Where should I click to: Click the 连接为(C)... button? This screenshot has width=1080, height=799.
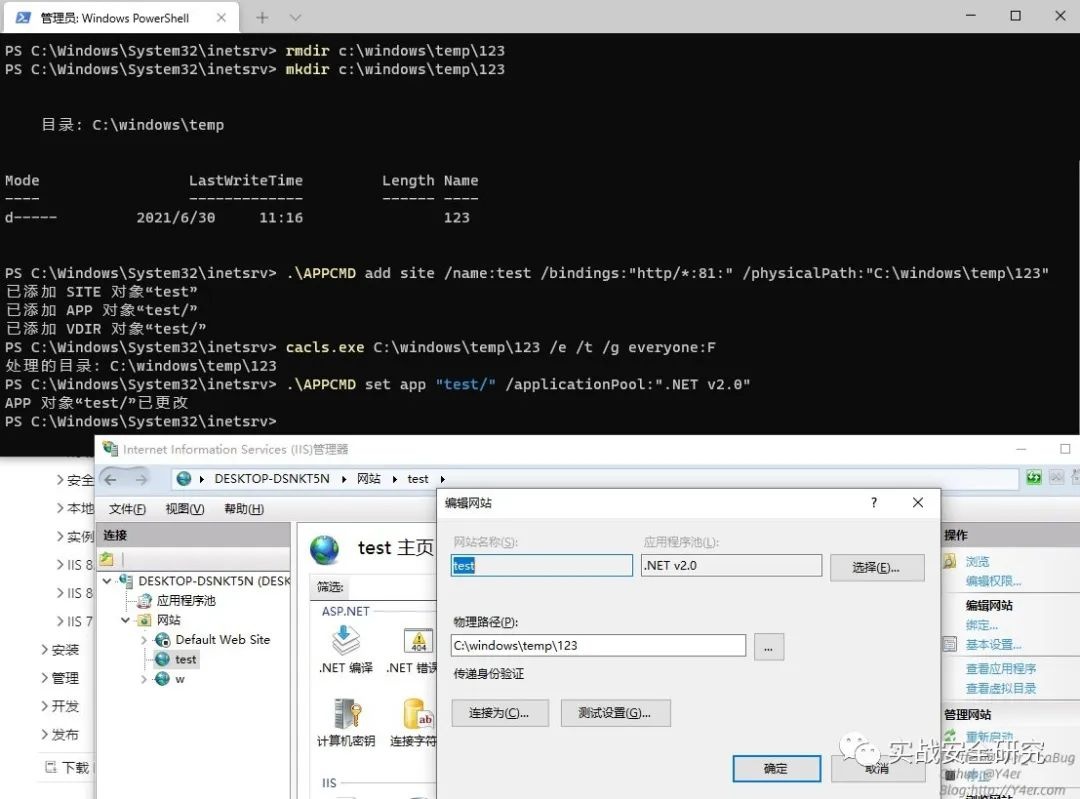499,713
